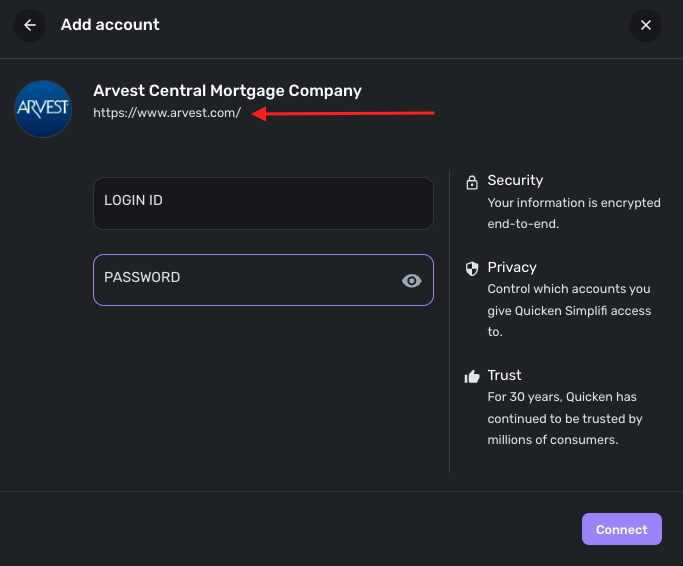Click the Quicken Simplifi access description
Image resolution: width=683 pixels, height=566 pixels.
[569, 310]
